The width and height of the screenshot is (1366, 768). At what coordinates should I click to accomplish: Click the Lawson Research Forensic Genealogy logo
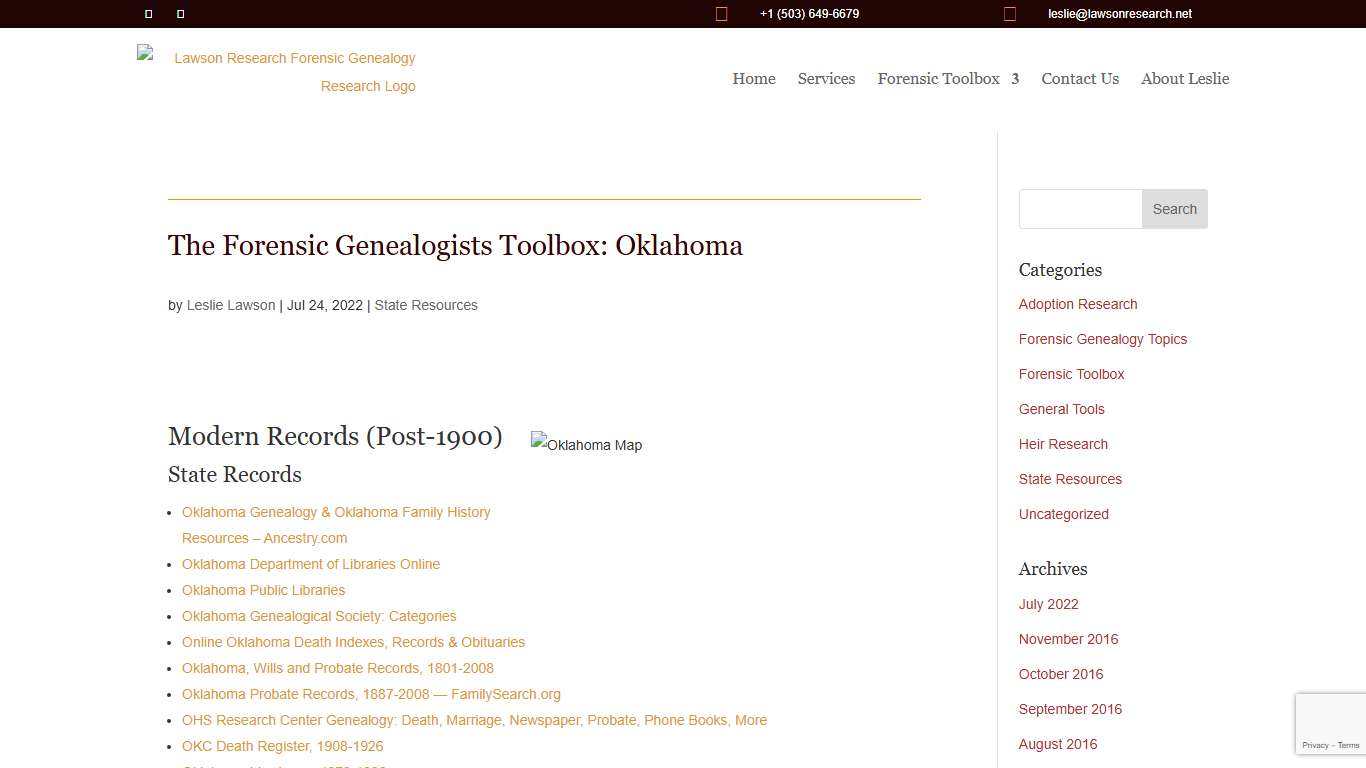tap(276, 71)
